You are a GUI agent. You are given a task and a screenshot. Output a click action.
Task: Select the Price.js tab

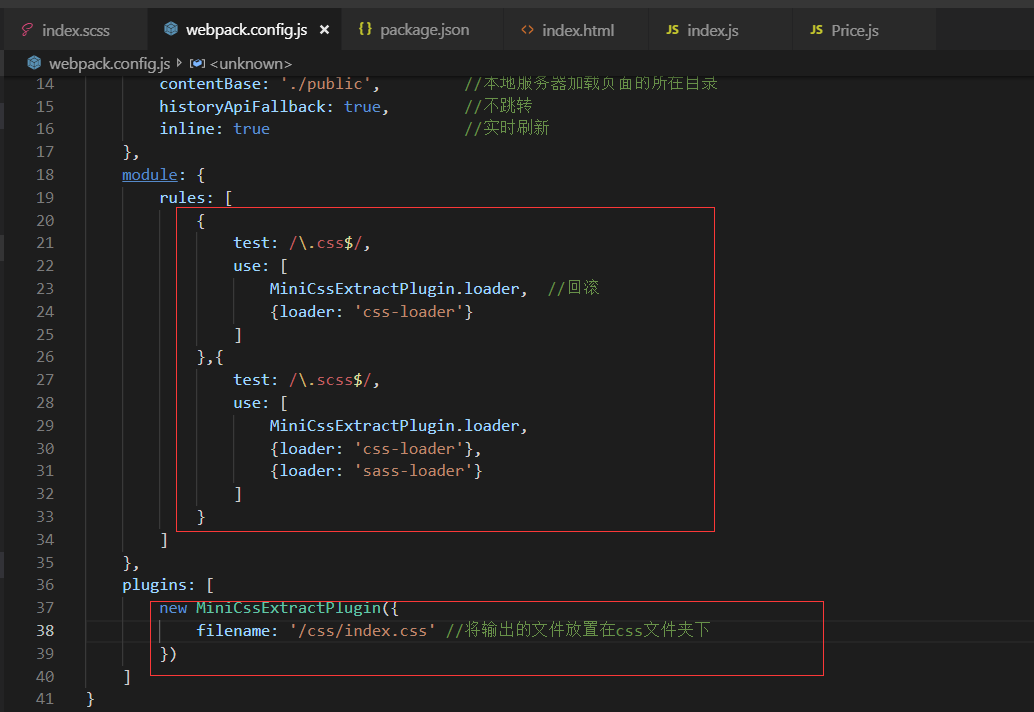click(x=860, y=29)
